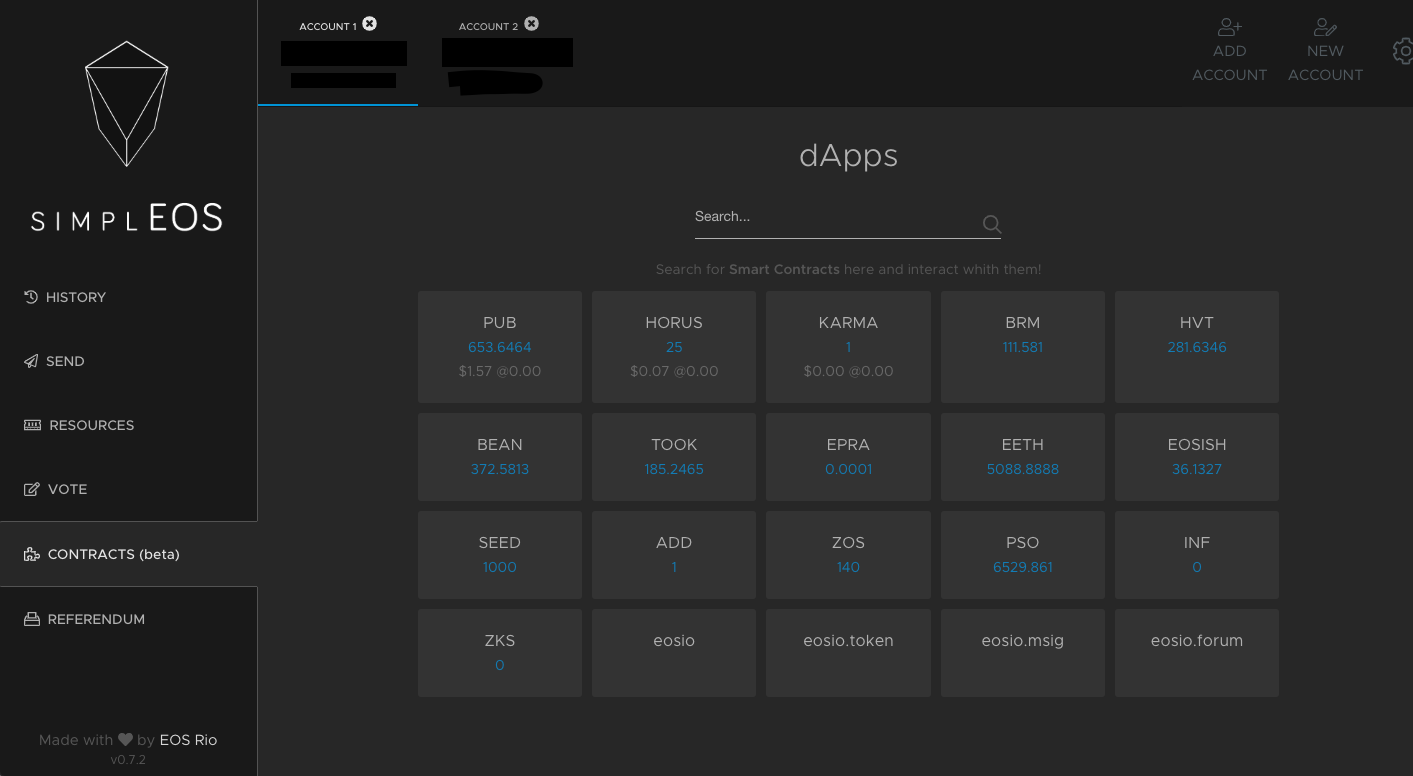
Task: Click the search magnifier icon
Action: click(991, 224)
